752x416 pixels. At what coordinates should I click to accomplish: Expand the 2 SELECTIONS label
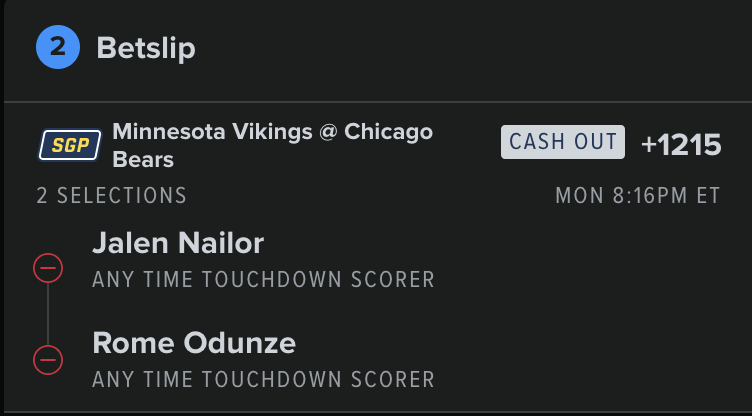coord(112,196)
